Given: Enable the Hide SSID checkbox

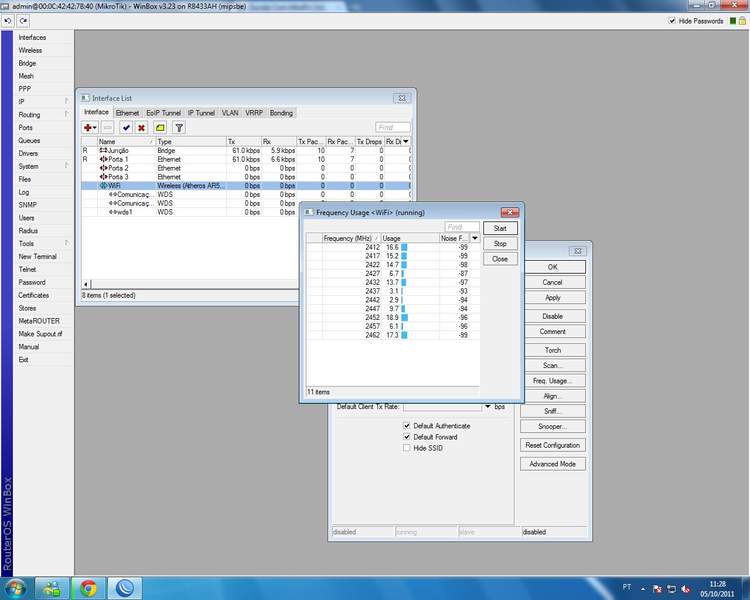Looking at the screenshot, I should pyautogui.click(x=407, y=448).
